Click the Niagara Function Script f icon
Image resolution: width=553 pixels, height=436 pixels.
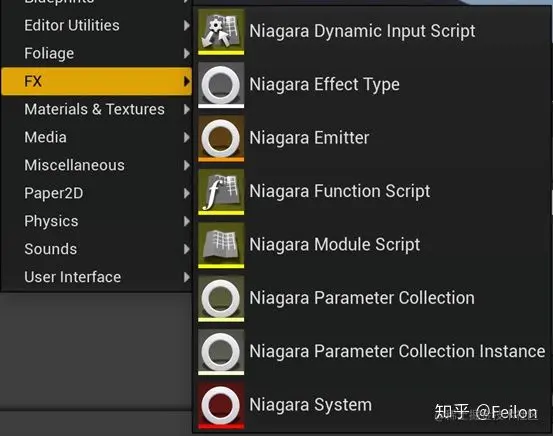221,192
